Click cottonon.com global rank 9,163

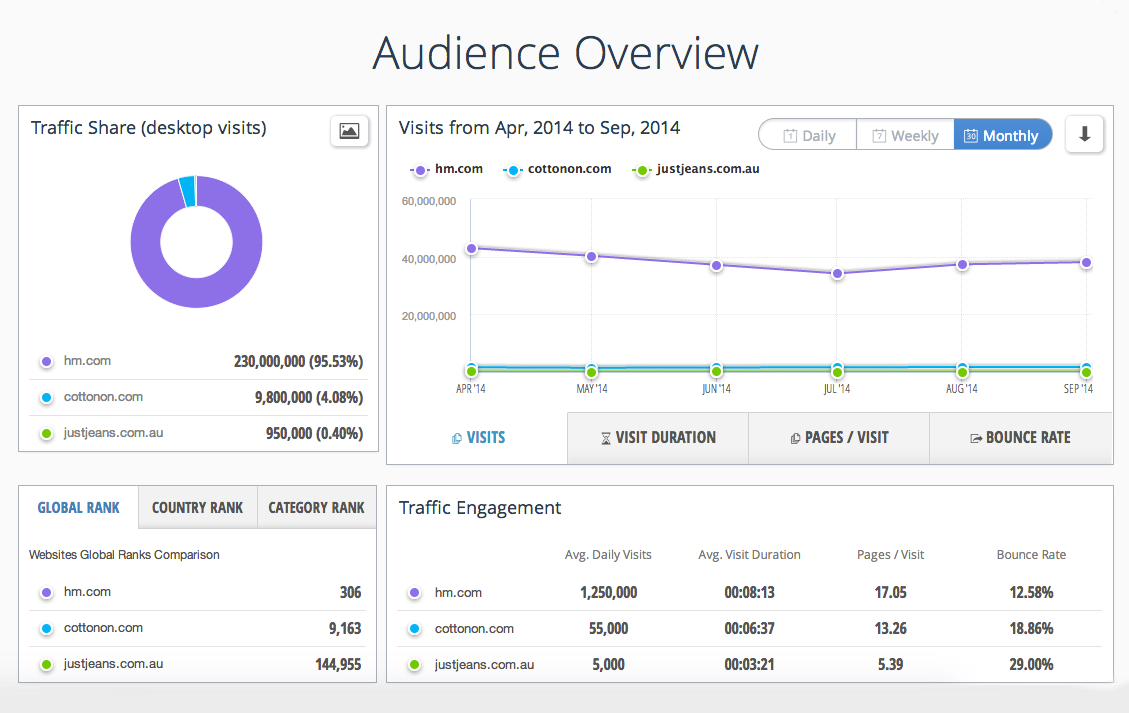[345, 628]
